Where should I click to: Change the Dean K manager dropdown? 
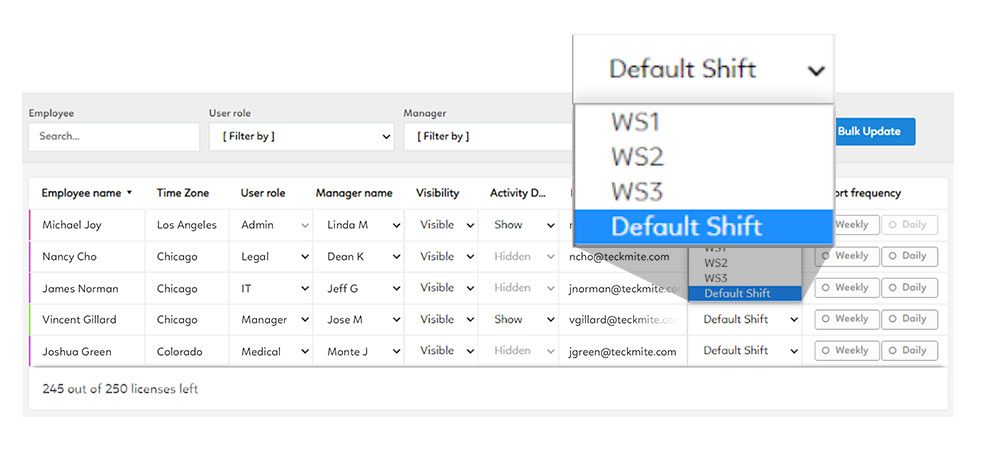pyautogui.click(x=363, y=257)
